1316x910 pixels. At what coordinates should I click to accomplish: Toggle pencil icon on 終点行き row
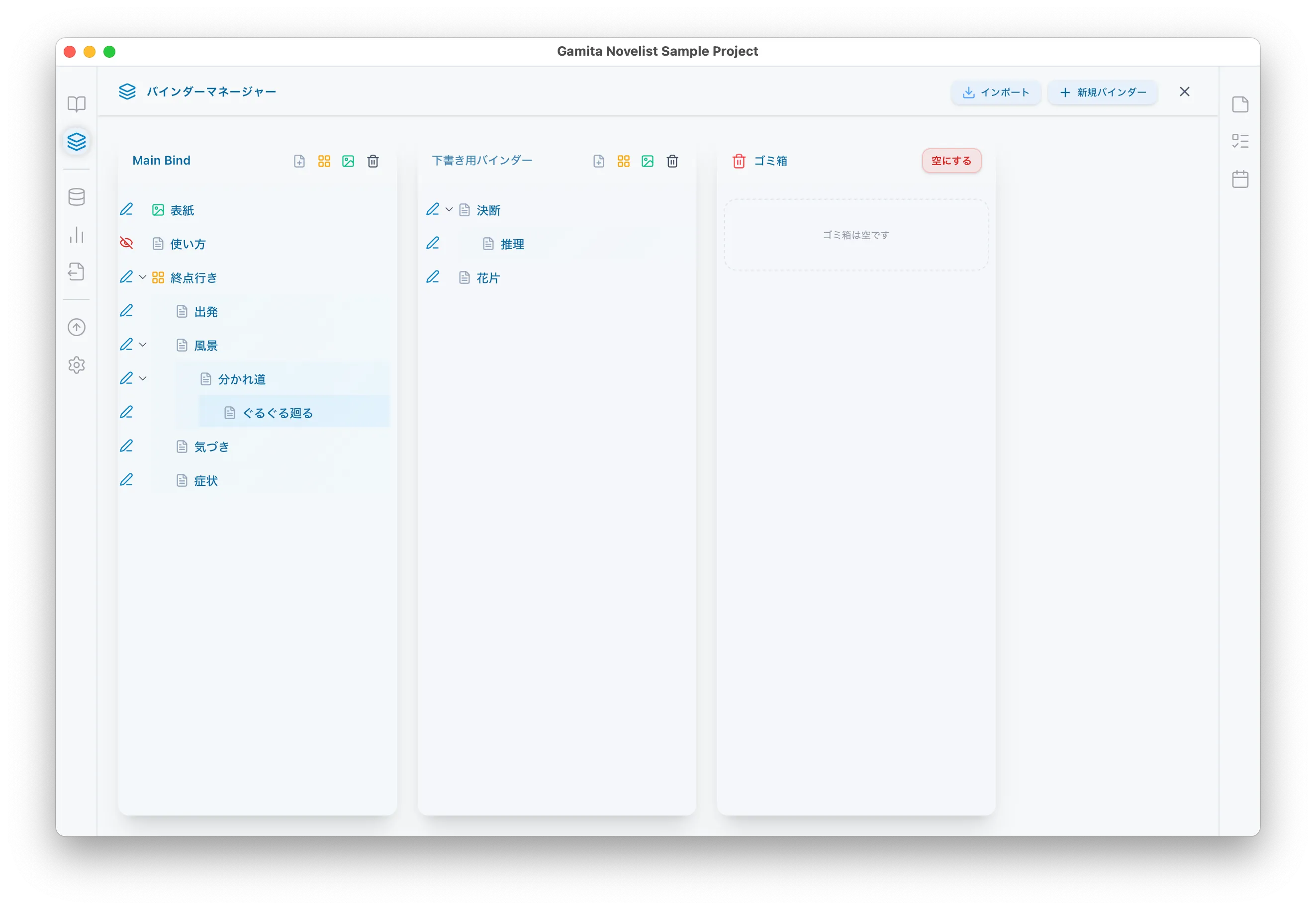(x=127, y=277)
